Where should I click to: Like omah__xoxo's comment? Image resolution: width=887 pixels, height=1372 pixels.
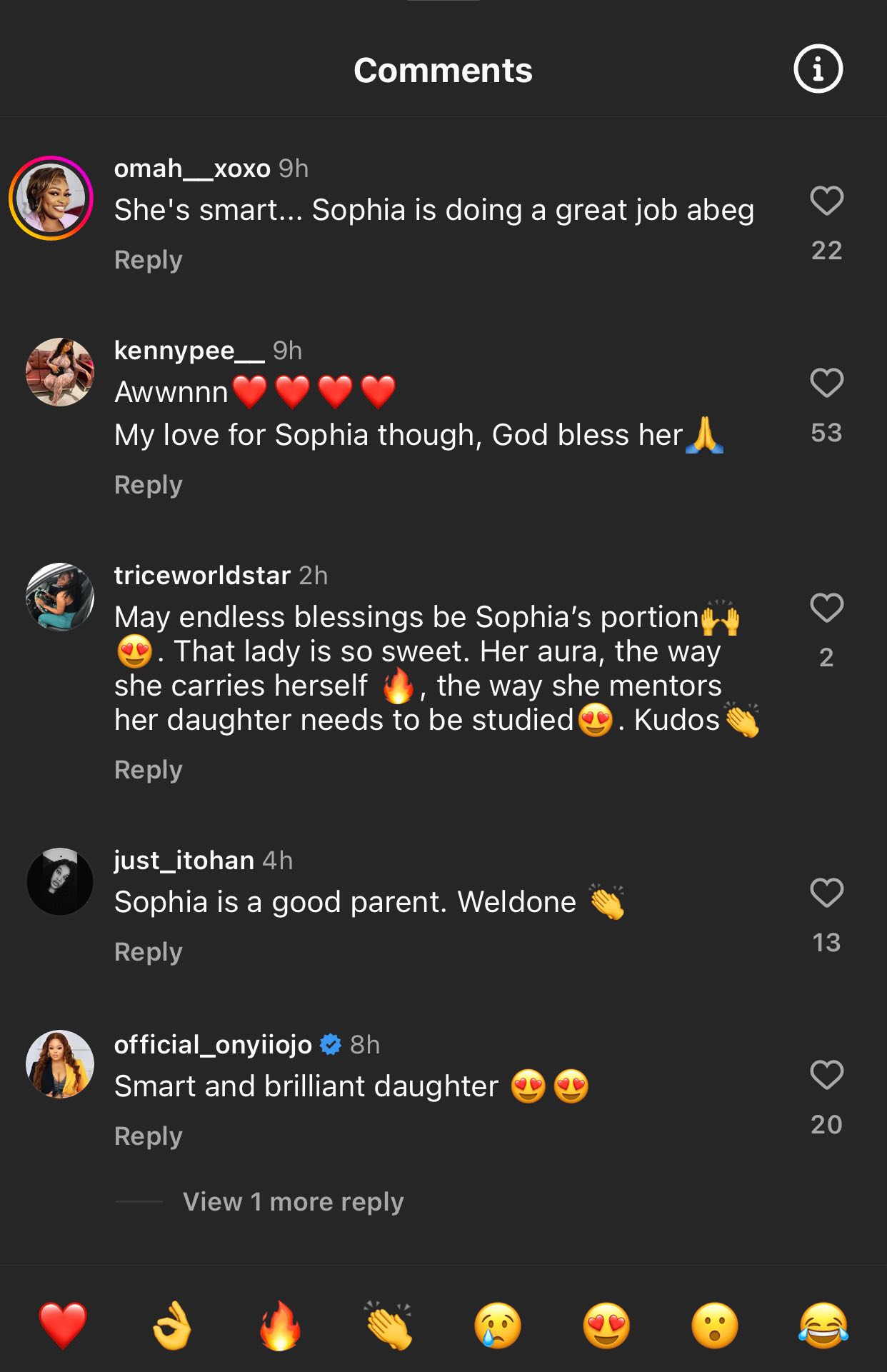827,201
